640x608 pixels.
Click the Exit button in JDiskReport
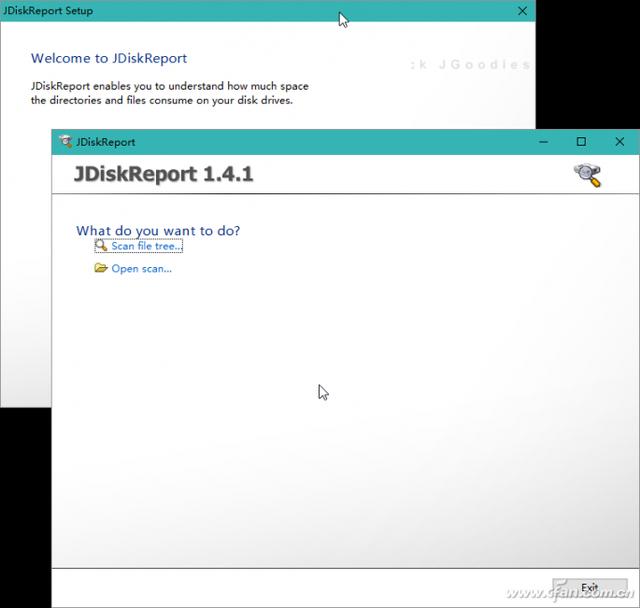pos(589,588)
